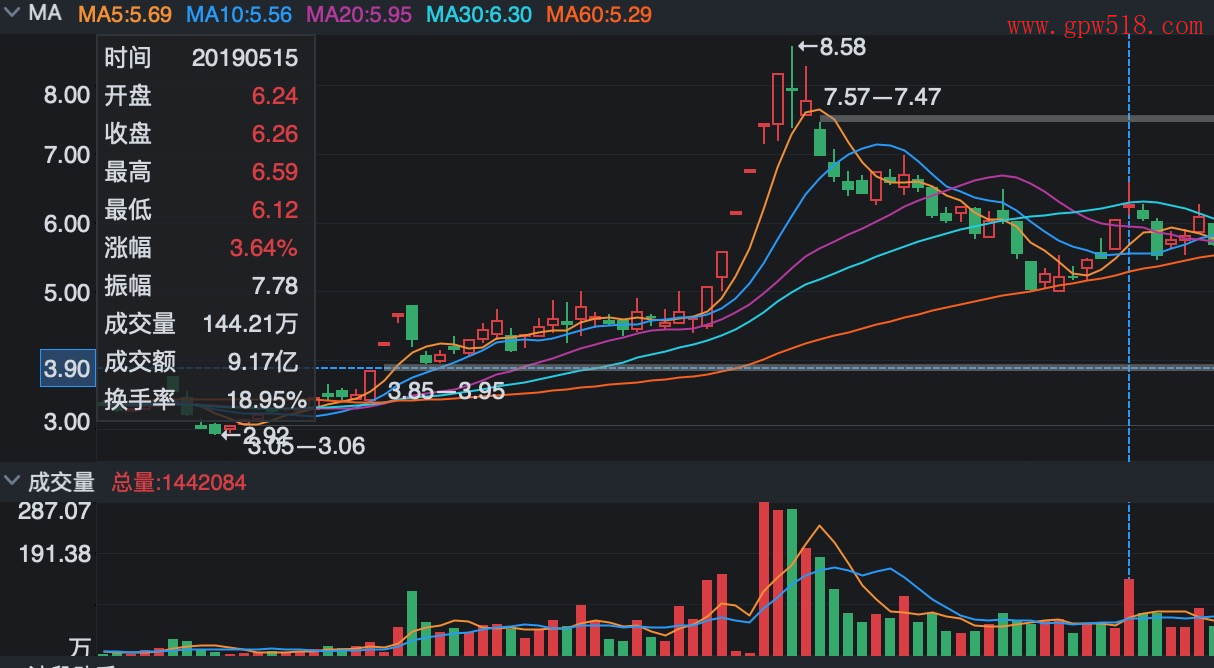Click the dashed blue vertical crosshair line
This screenshot has height=668, width=1214.
1129,300
